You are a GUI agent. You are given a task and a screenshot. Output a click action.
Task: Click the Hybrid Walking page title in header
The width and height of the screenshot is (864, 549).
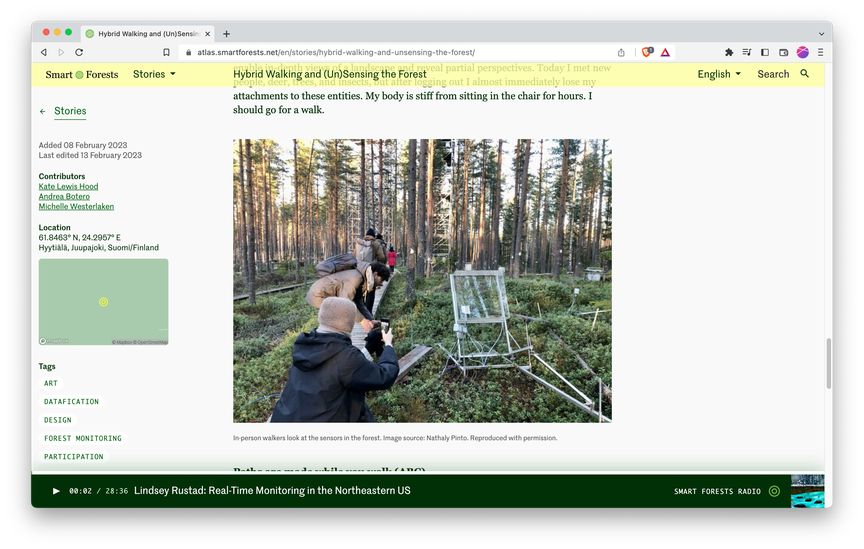point(330,74)
